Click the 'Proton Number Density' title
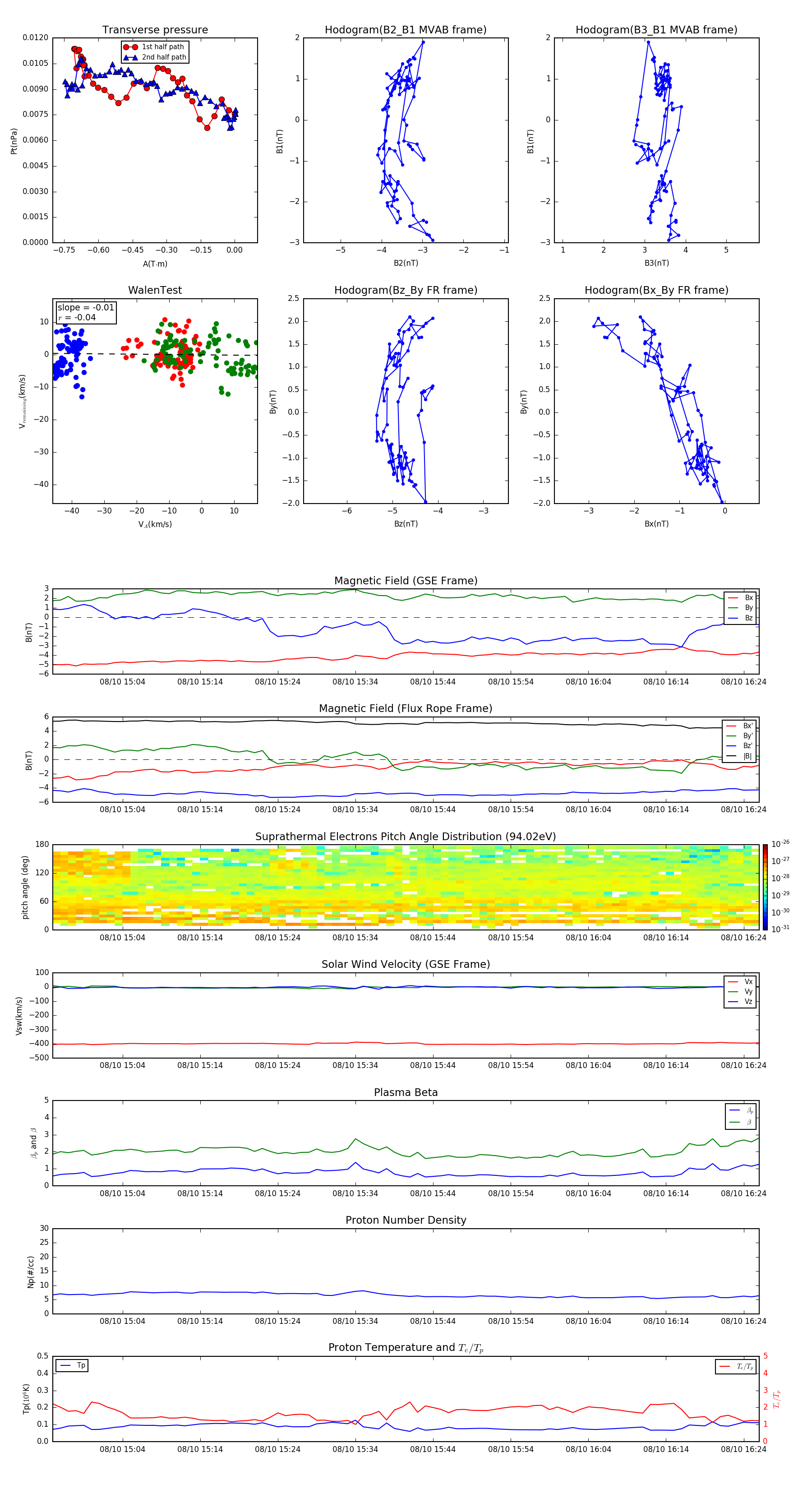 pos(406,1220)
